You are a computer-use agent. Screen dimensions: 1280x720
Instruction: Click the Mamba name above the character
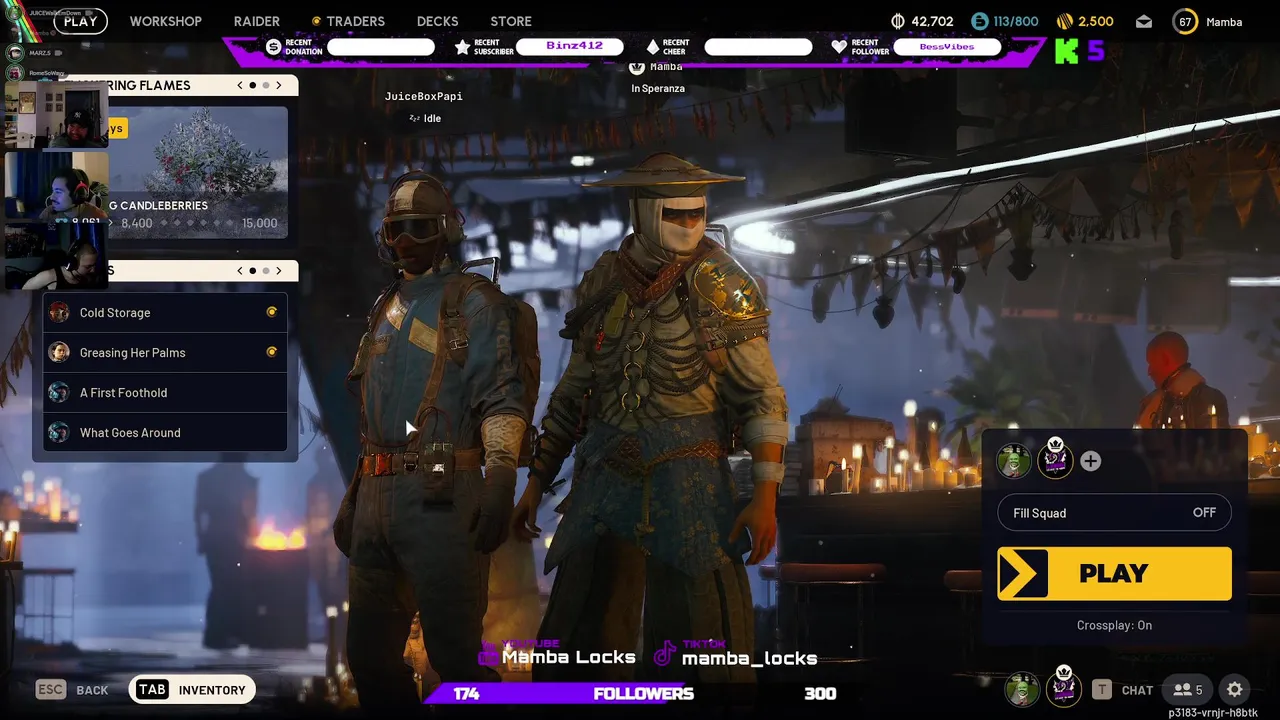(666, 66)
